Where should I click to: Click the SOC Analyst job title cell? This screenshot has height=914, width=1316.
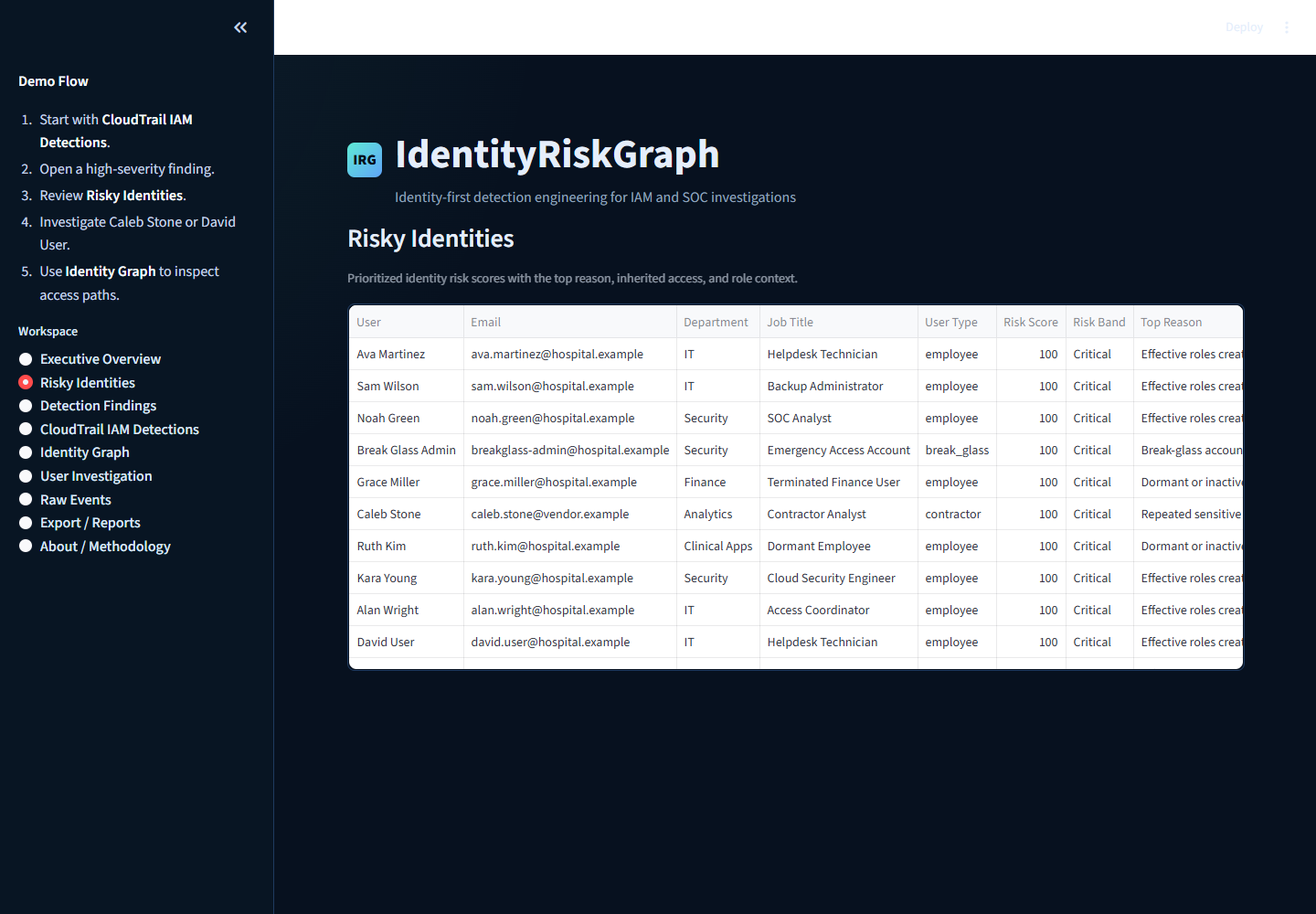839,418
